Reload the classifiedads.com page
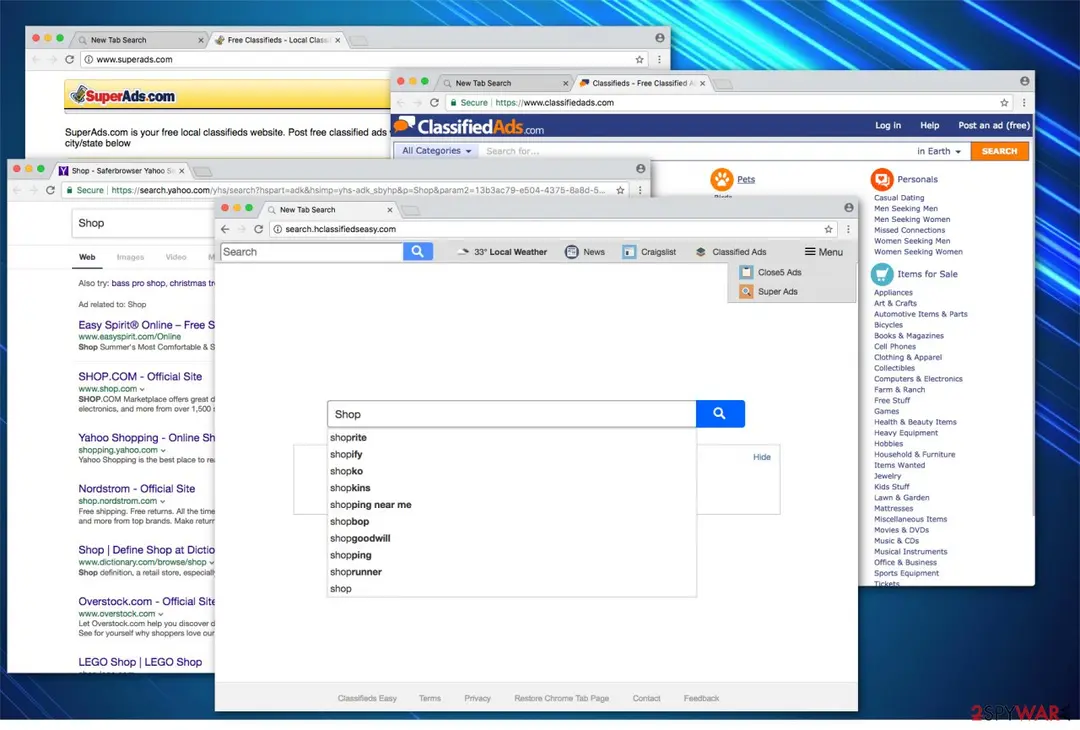The width and height of the screenshot is (1080, 730). [x=434, y=103]
